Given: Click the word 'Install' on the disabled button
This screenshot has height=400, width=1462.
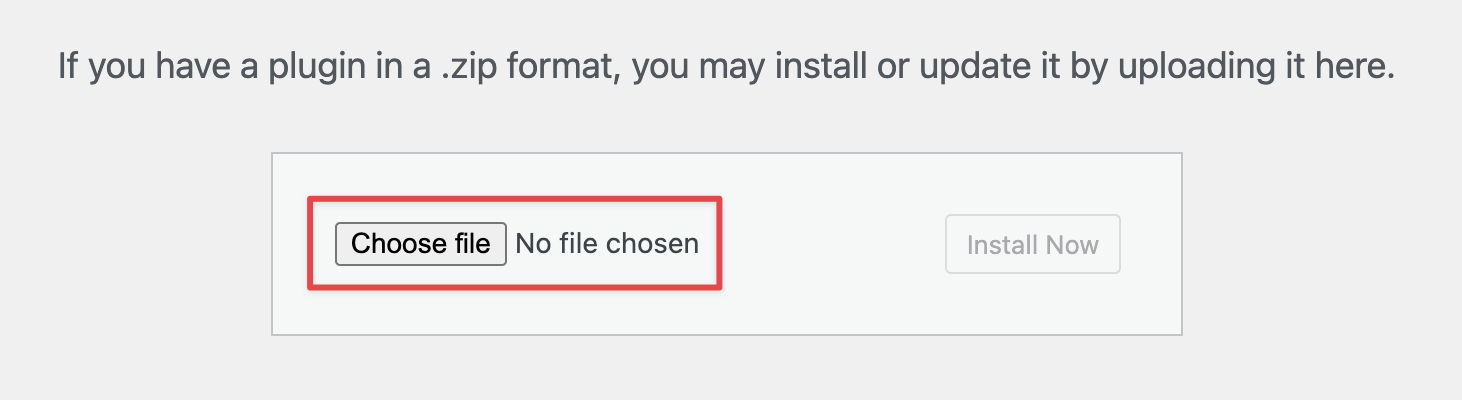Looking at the screenshot, I should (x=1001, y=245).
